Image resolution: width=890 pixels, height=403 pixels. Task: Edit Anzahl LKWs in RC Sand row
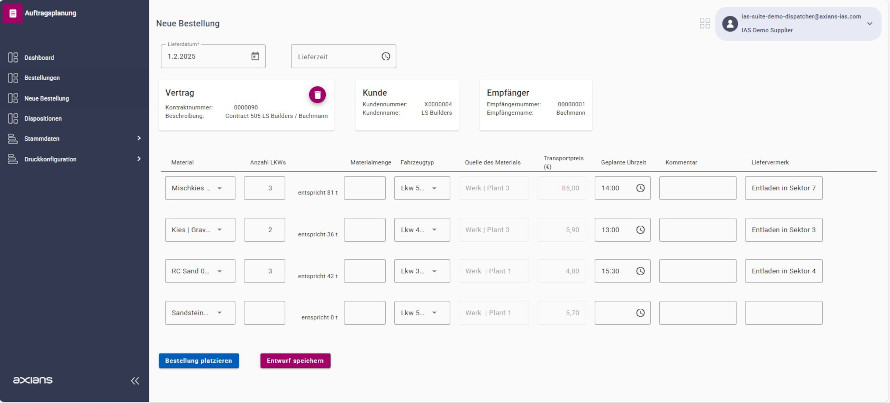pyautogui.click(x=265, y=271)
